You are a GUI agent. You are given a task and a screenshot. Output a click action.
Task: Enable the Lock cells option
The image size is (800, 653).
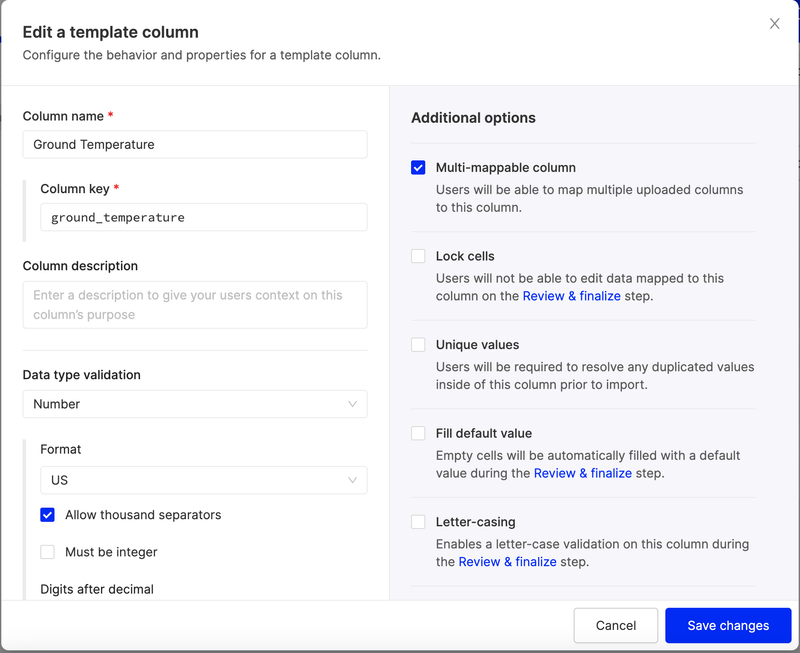pyautogui.click(x=418, y=256)
